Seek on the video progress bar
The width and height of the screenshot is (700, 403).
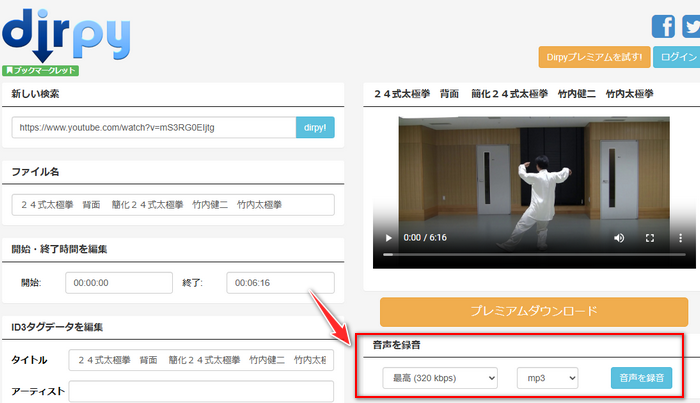(x=530, y=255)
